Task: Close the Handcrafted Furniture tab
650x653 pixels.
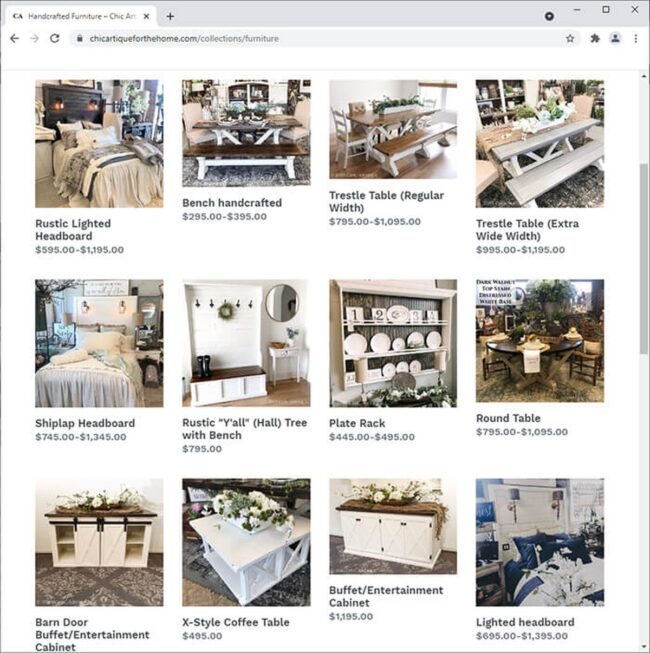Action: point(146,16)
